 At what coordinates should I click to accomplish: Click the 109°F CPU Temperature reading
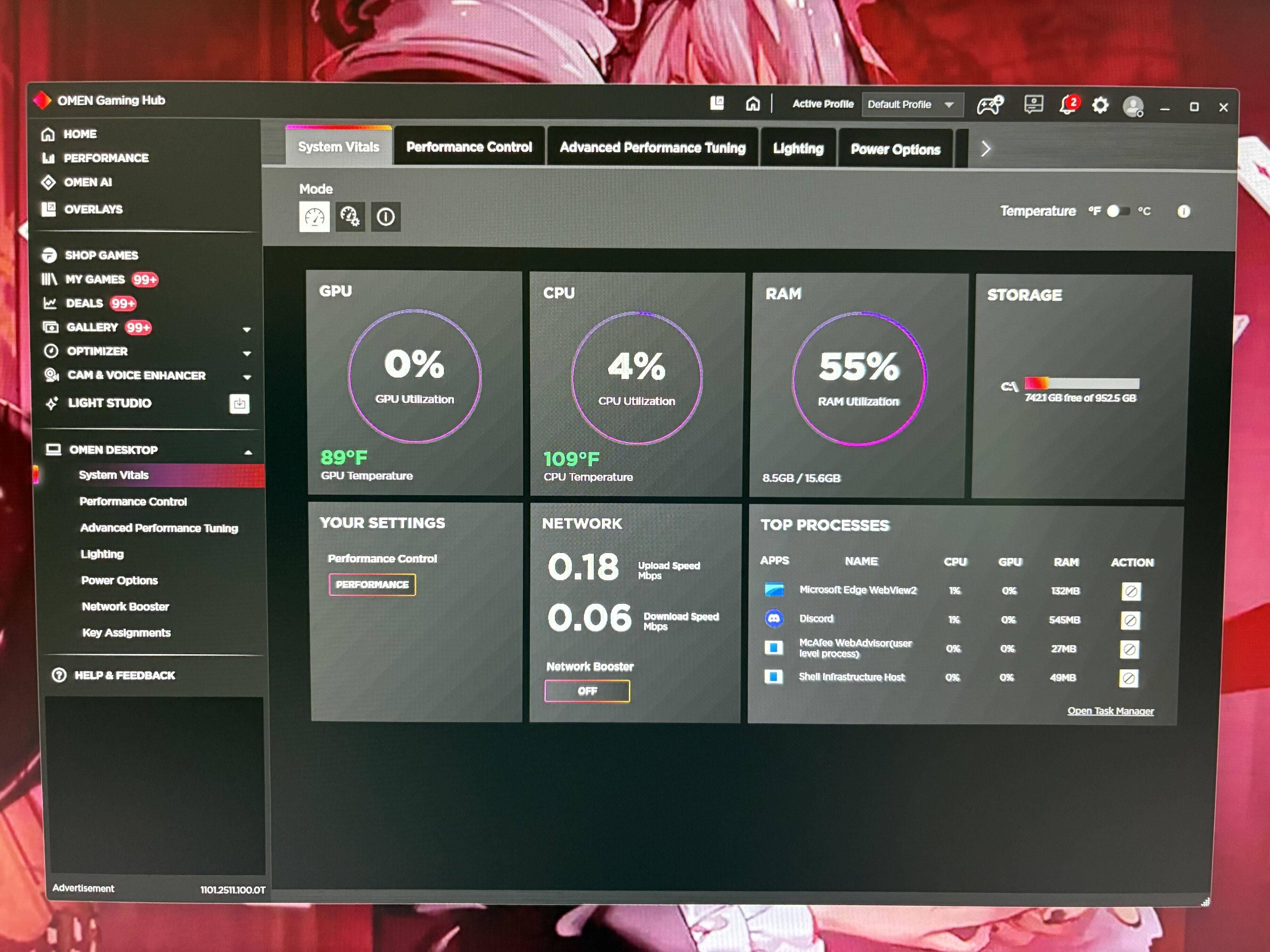pyautogui.click(x=571, y=459)
